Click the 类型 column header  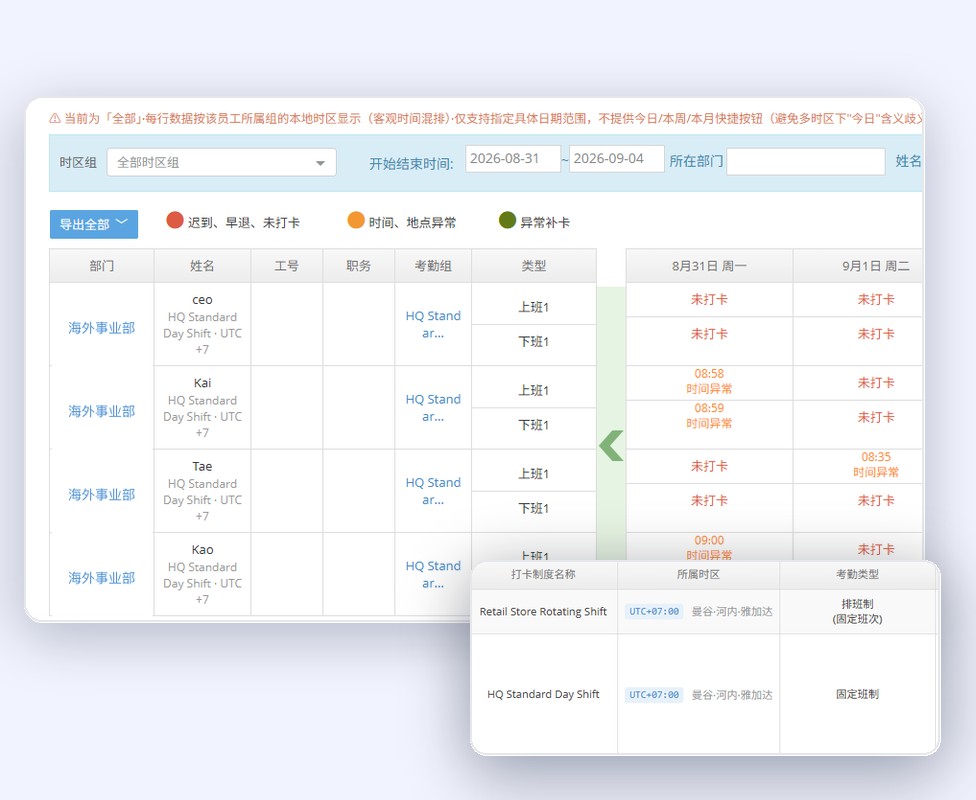click(534, 266)
